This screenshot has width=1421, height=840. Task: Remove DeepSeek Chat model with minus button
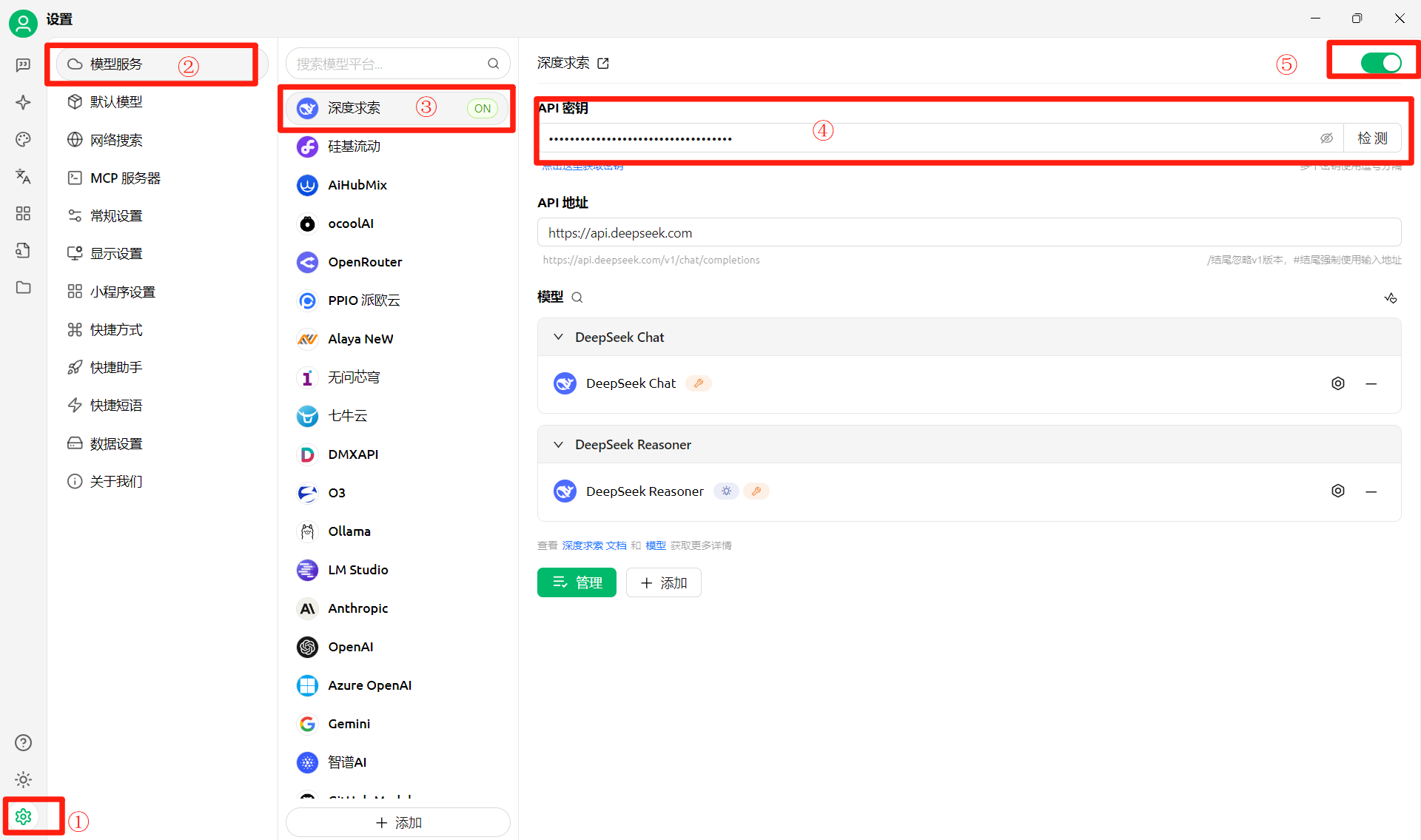click(x=1371, y=383)
